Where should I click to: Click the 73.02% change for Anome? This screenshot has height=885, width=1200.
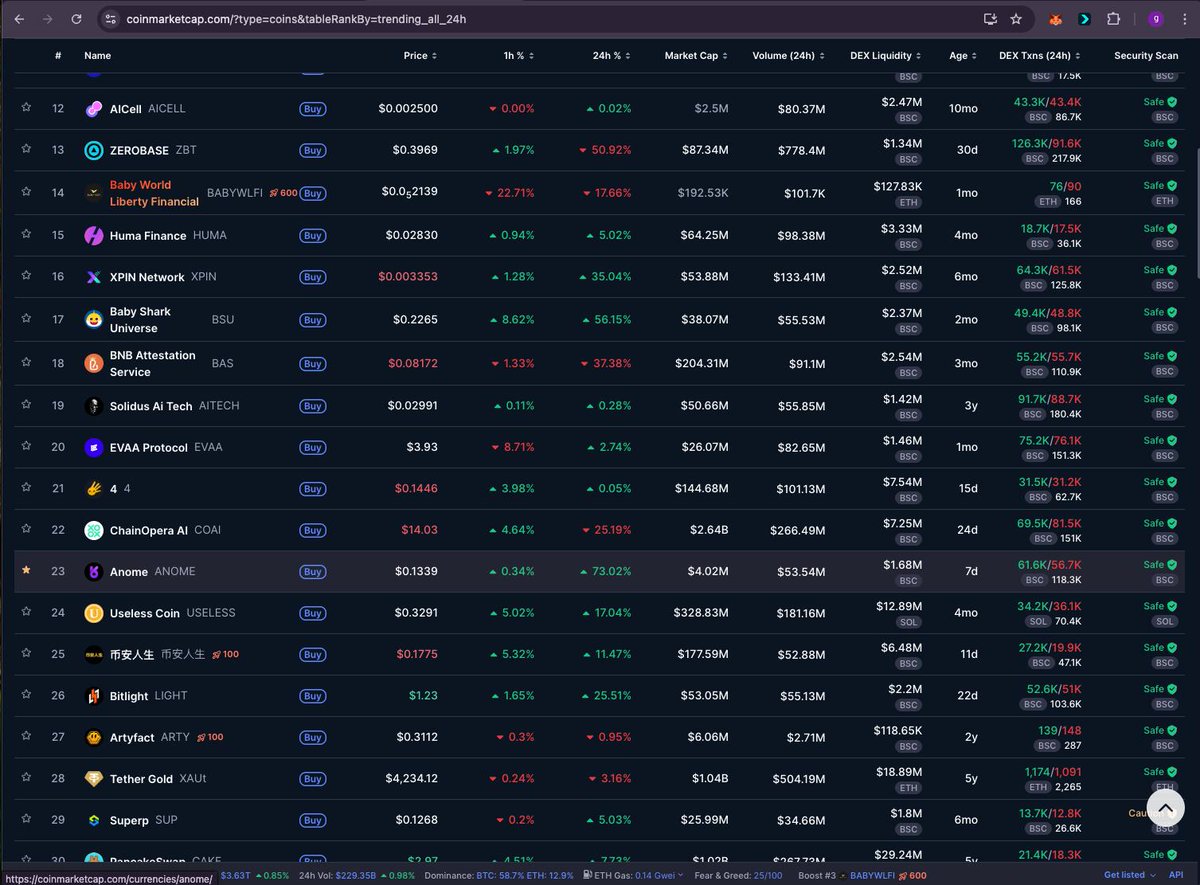605,571
